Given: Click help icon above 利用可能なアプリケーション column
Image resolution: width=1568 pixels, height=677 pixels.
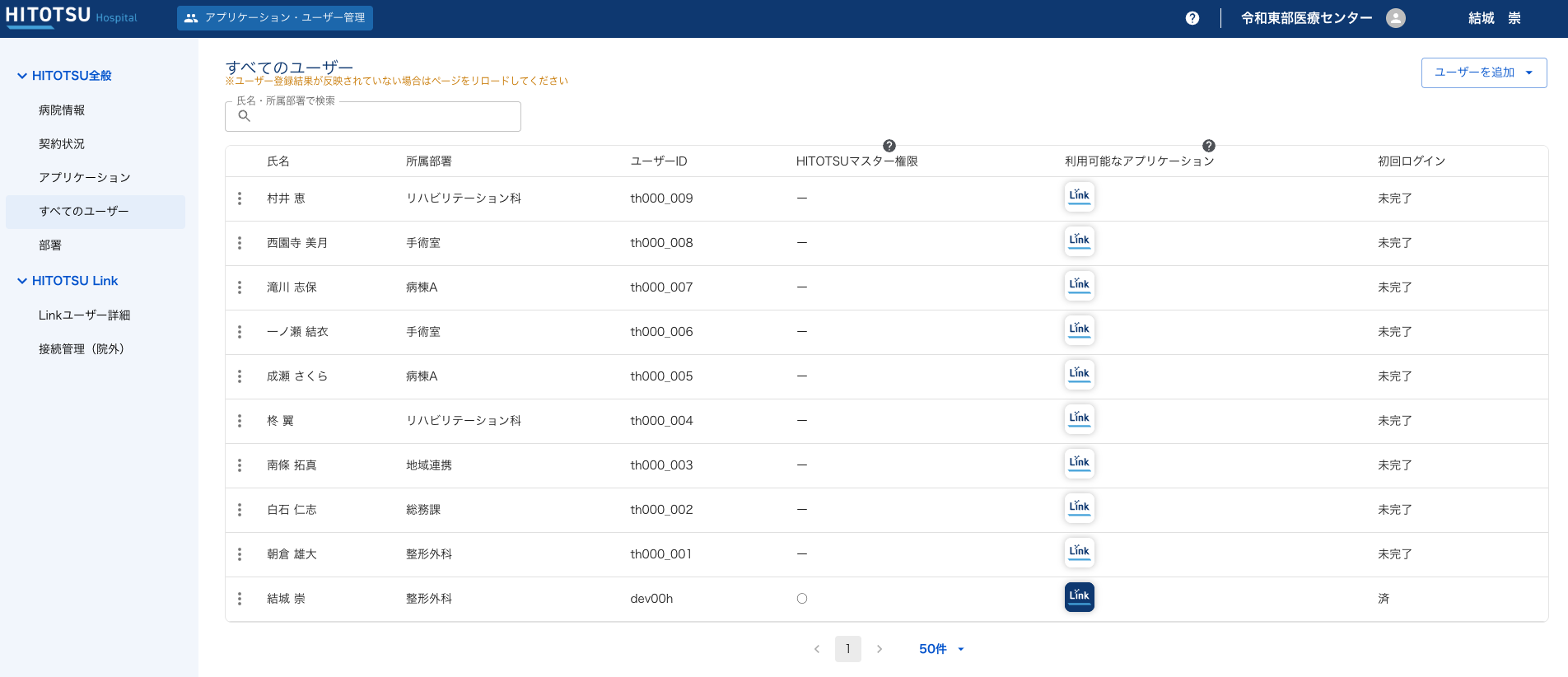Looking at the screenshot, I should (1208, 146).
